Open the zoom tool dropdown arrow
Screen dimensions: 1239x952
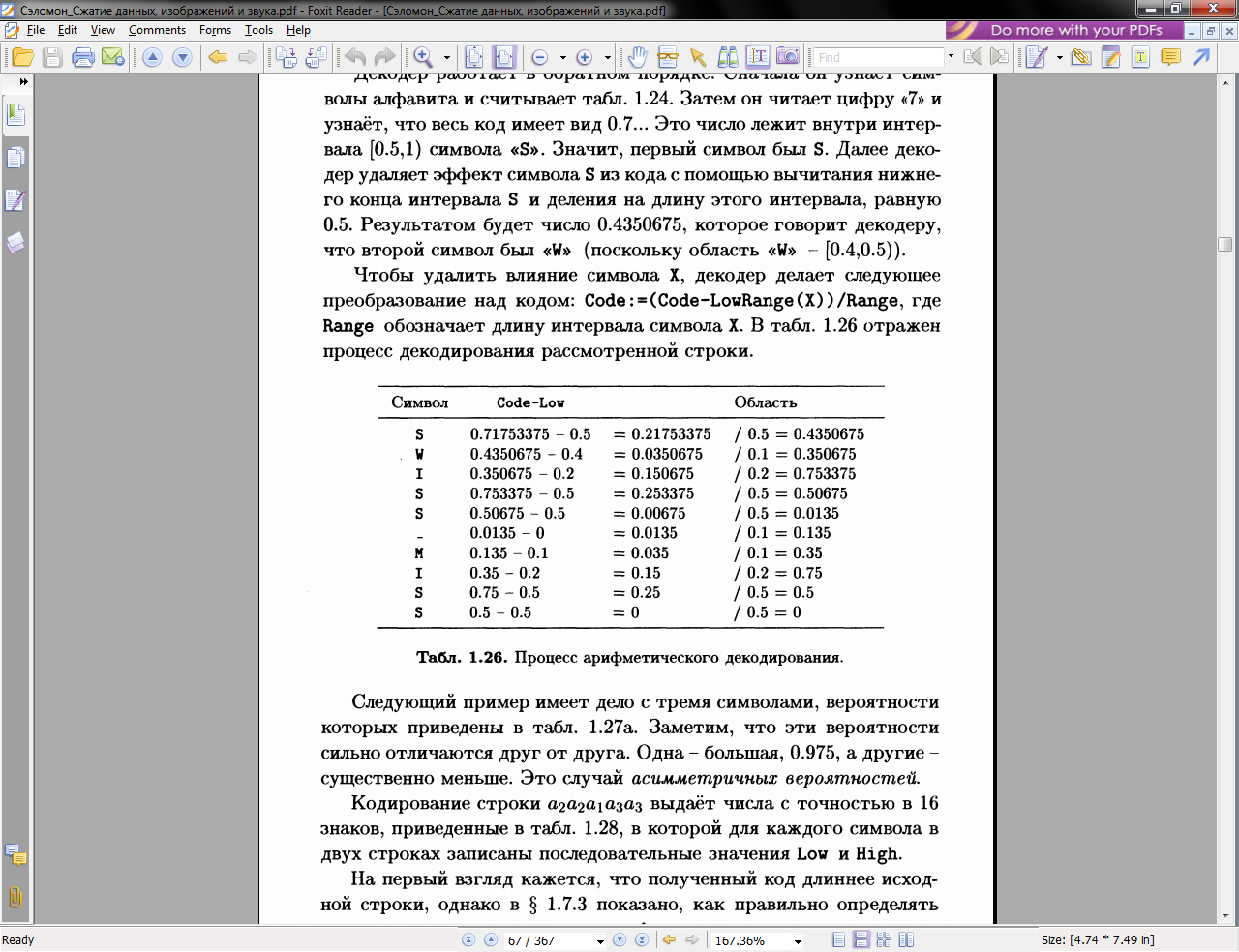[x=446, y=57]
